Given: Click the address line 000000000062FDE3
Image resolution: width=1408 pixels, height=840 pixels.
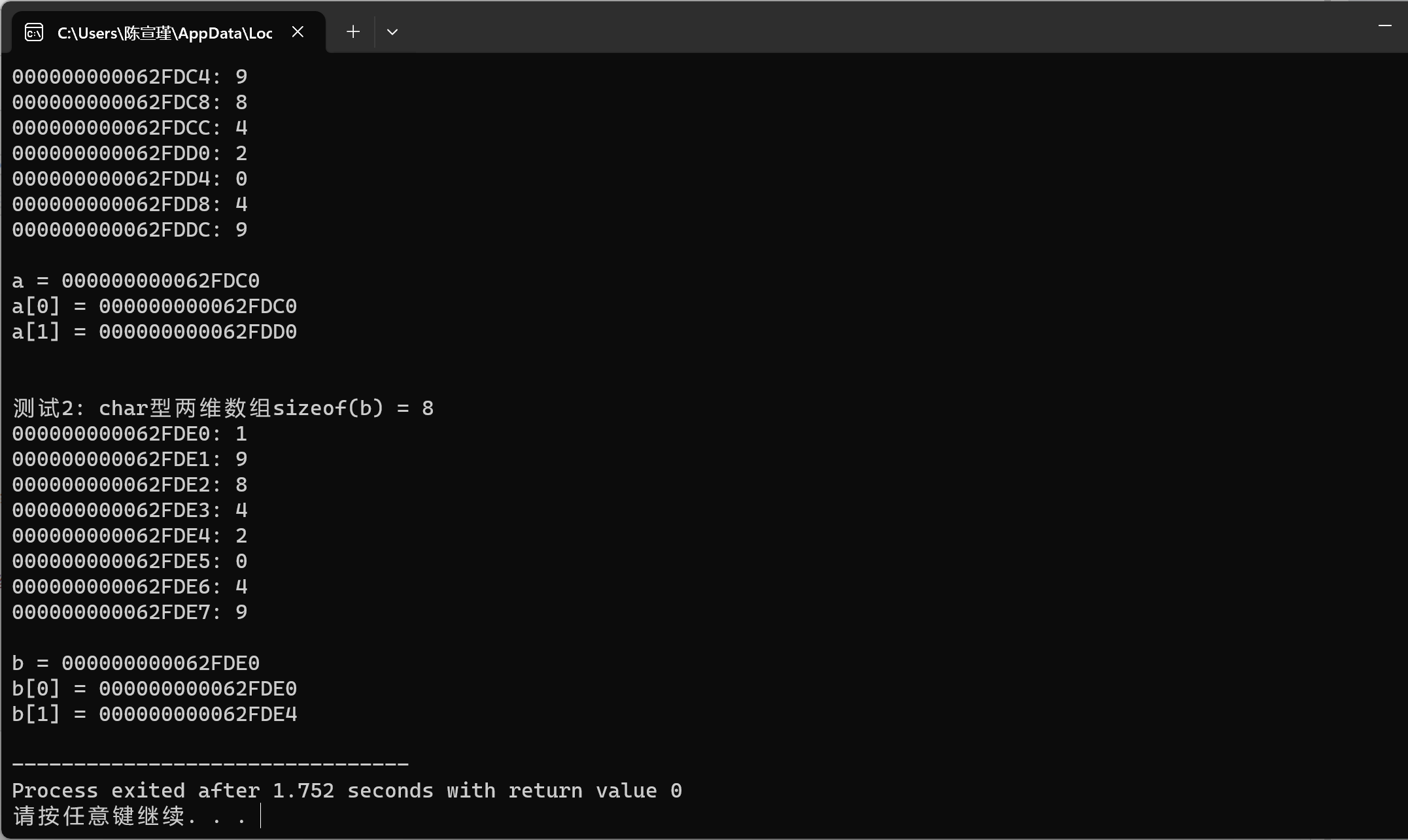Looking at the screenshot, I should (129, 511).
